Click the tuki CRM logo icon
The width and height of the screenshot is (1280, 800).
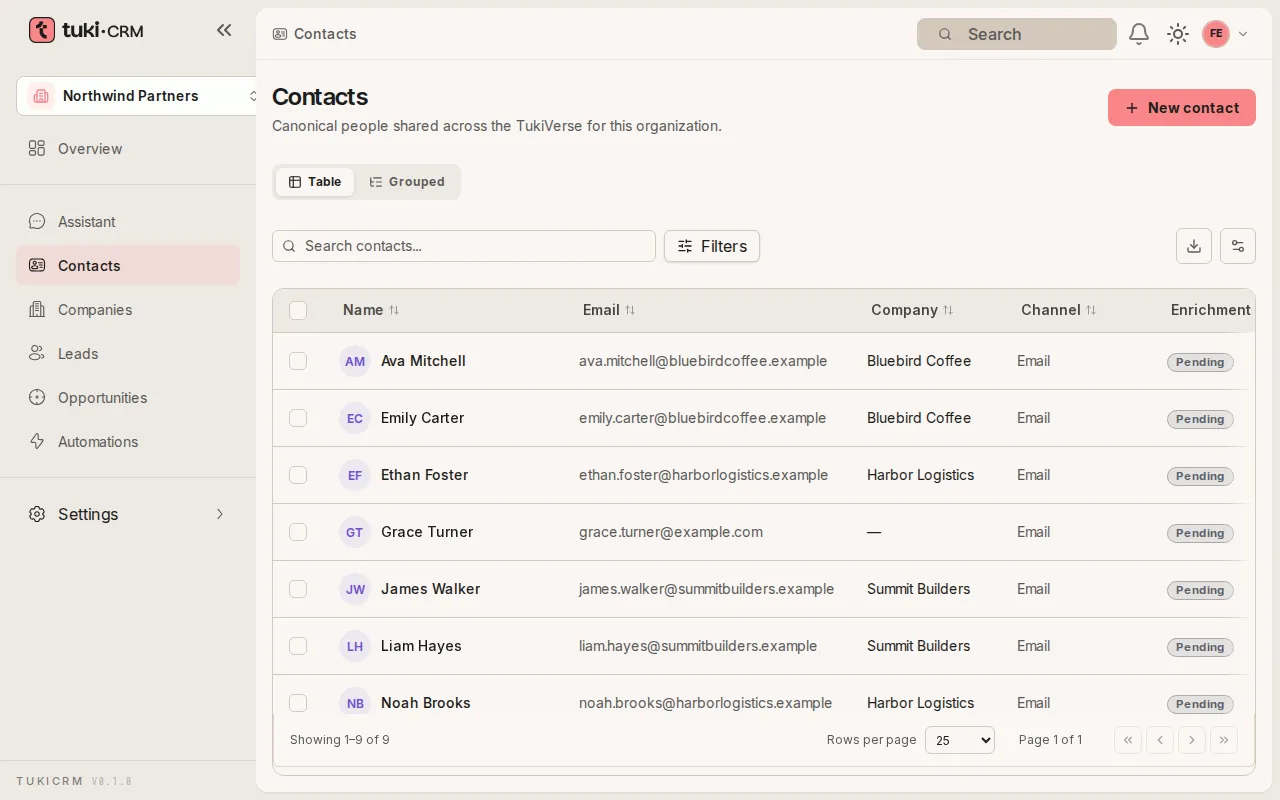coord(42,30)
